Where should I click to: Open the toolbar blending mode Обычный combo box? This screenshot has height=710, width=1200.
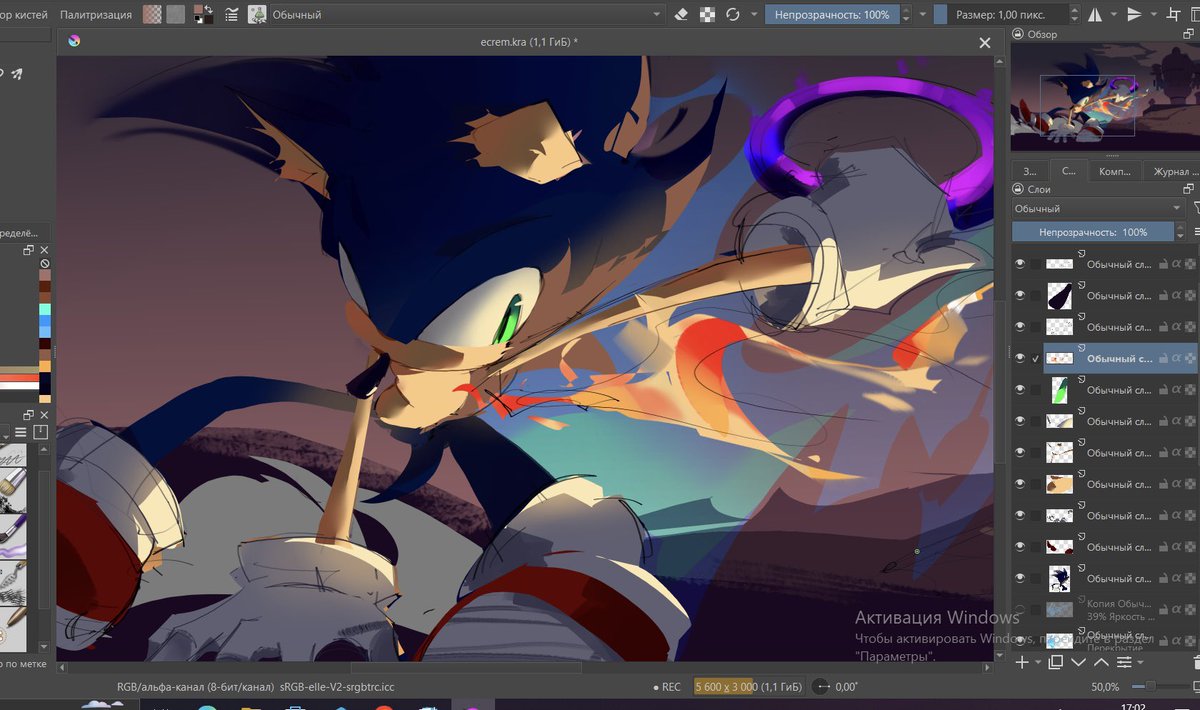tap(467, 15)
